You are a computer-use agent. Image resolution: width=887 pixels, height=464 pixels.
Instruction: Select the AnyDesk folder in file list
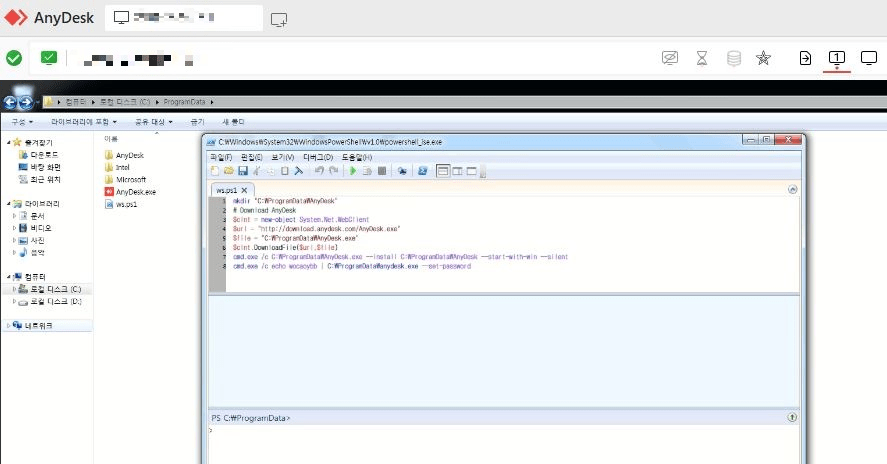tap(124, 155)
